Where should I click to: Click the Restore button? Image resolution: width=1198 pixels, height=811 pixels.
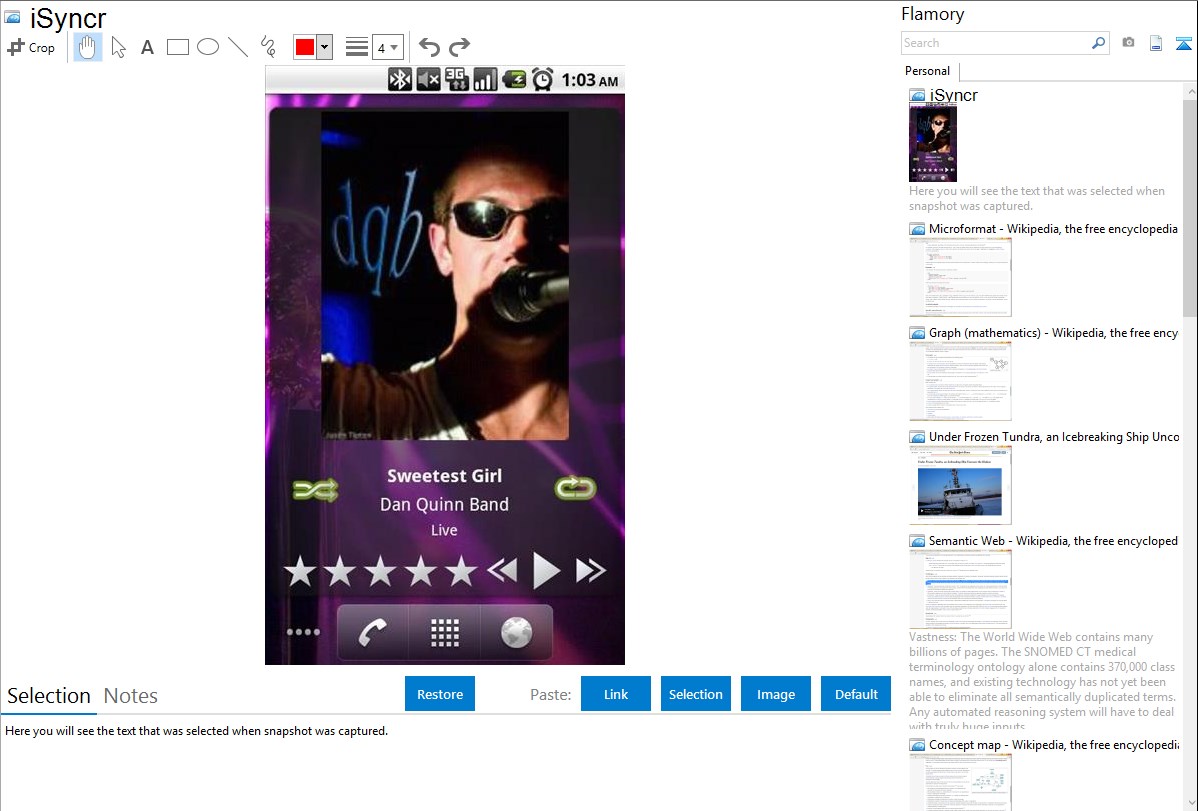click(x=440, y=694)
